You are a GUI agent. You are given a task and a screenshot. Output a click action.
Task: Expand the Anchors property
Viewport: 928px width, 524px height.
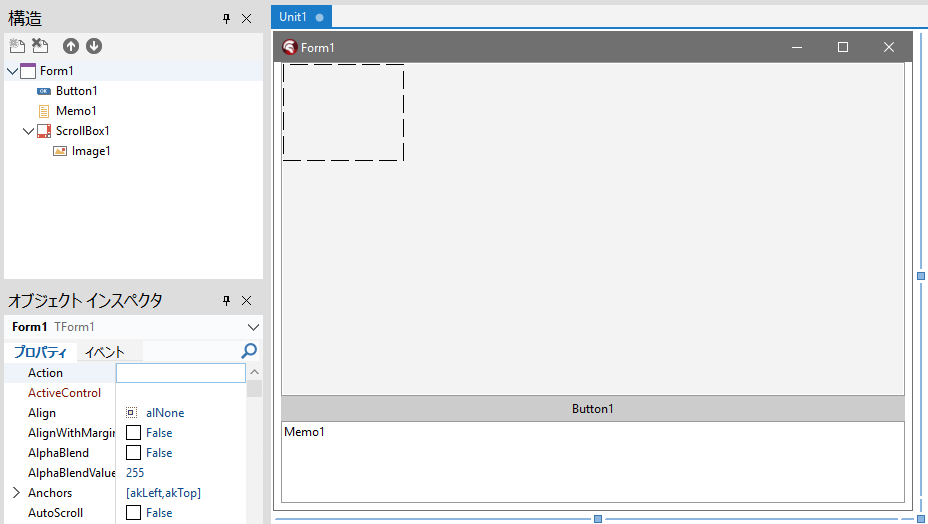click(16, 493)
